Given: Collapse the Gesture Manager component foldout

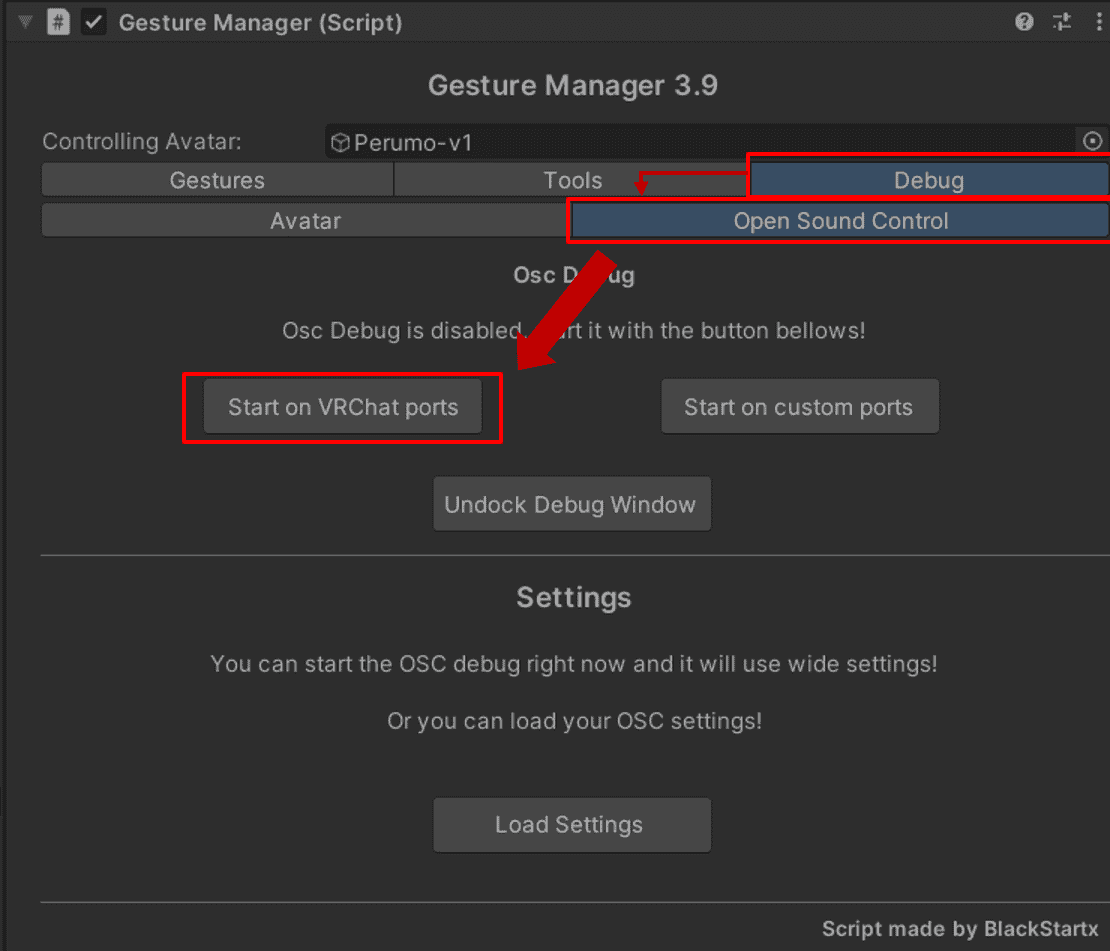Looking at the screenshot, I should pyautogui.click(x=25, y=22).
